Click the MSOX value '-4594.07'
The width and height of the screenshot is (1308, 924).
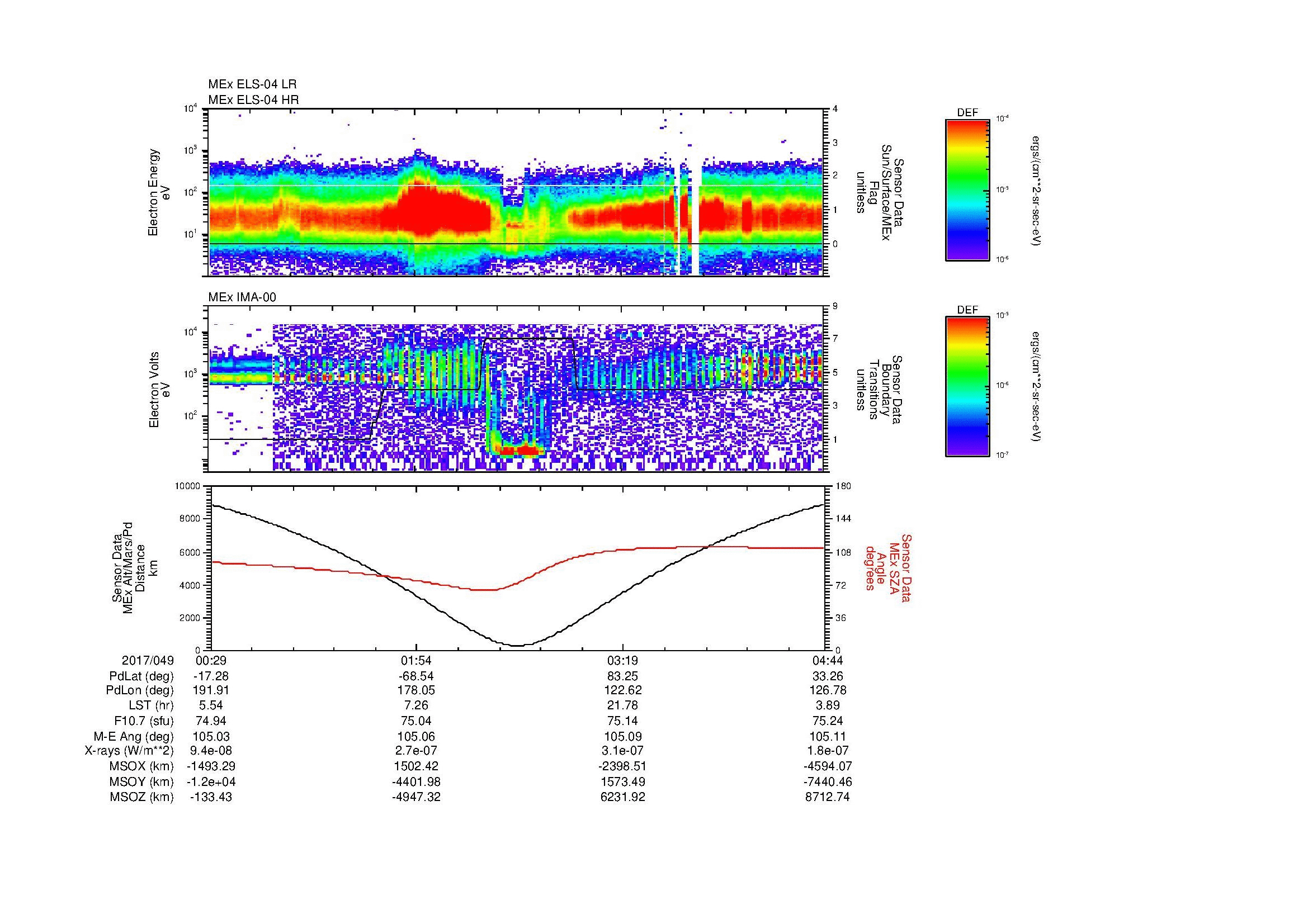pyautogui.click(x=828, y=766)
